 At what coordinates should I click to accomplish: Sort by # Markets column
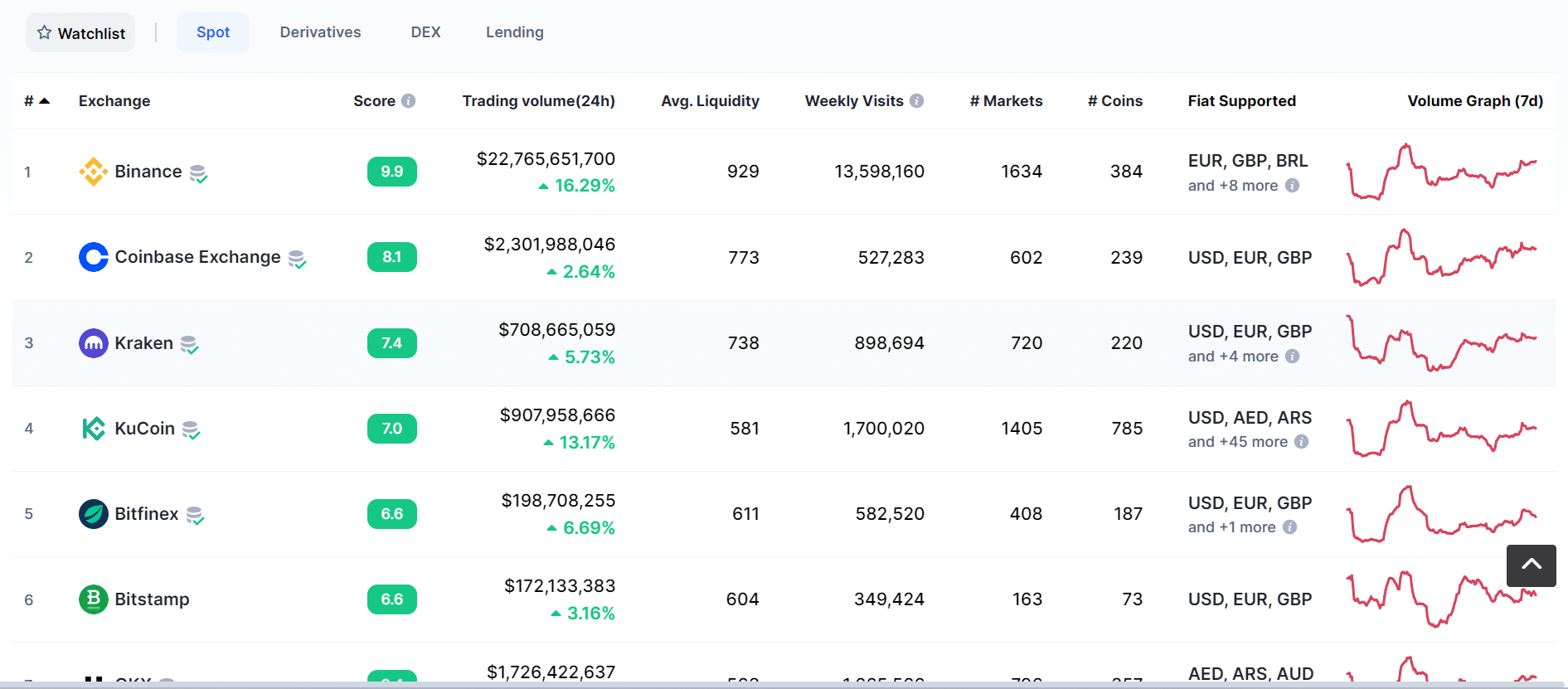[x=1007, y=101]
